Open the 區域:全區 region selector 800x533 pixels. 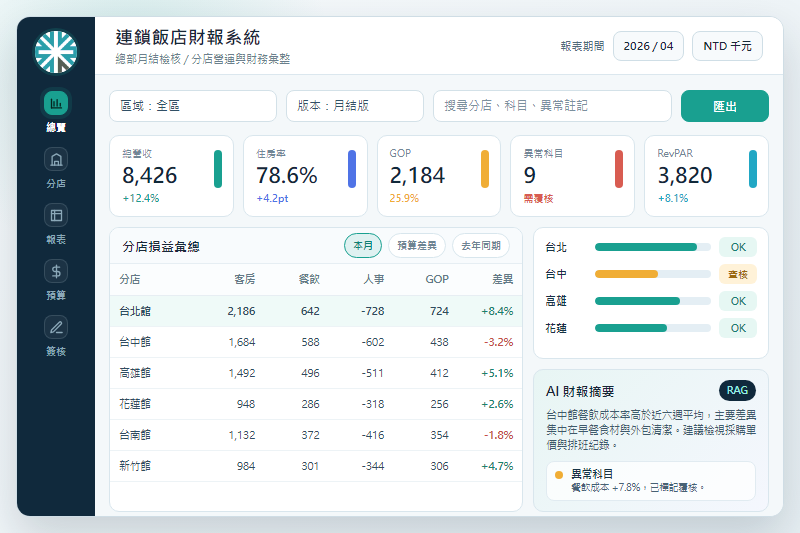click(x=193, y=106)
